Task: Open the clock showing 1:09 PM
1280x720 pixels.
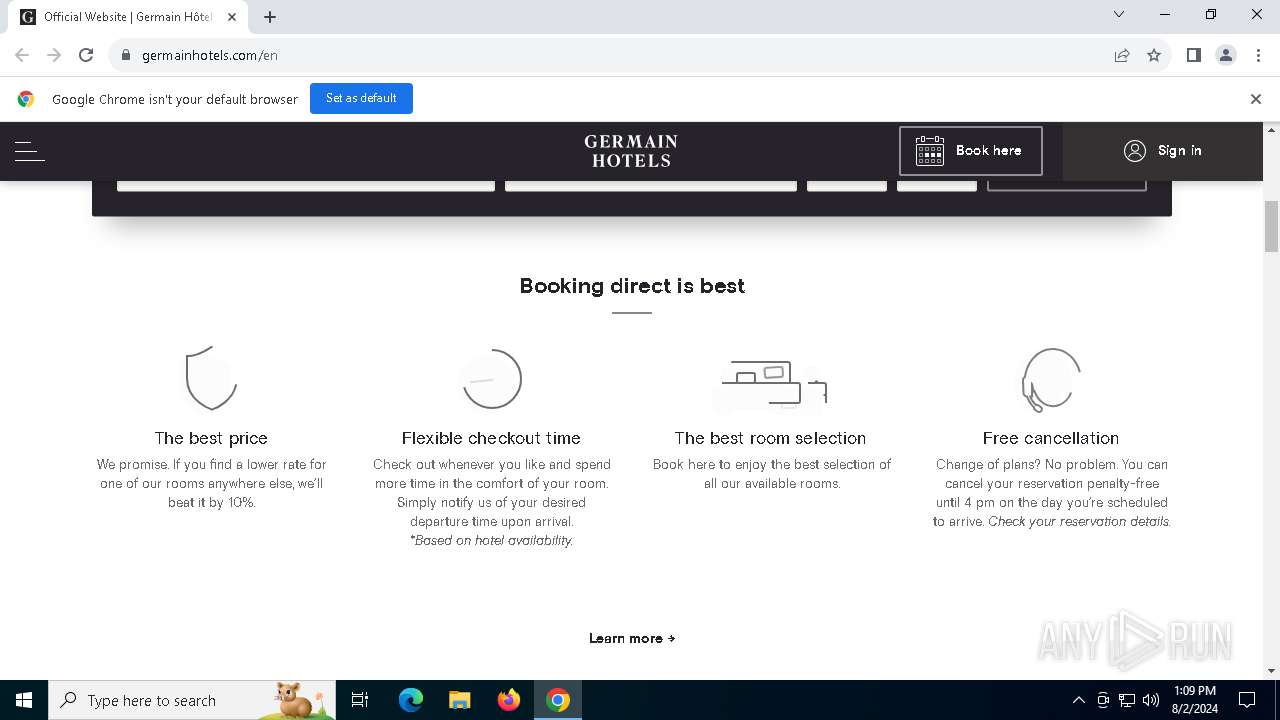Action: 1195,700
